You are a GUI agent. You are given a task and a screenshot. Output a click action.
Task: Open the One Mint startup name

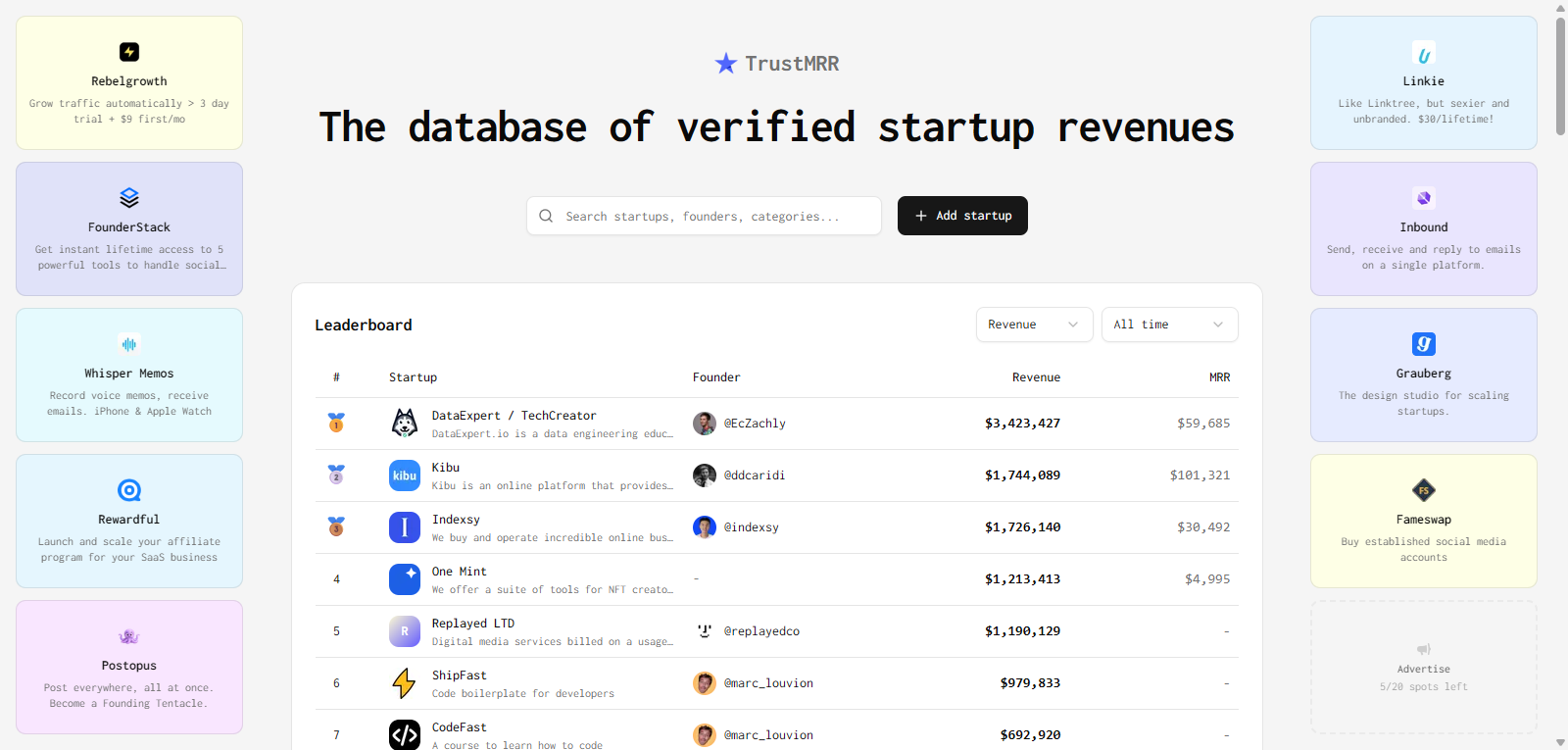[x=460, y=572]
